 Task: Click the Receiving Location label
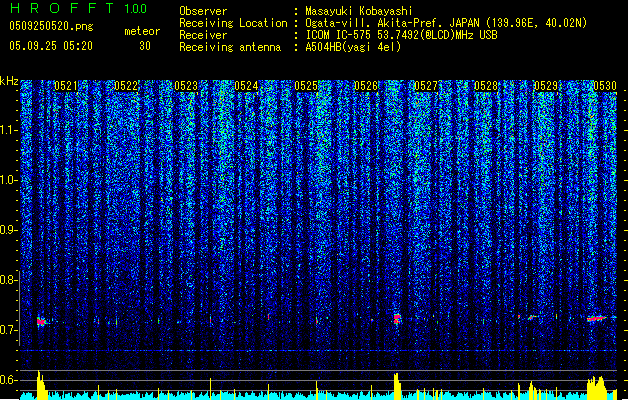233,23
